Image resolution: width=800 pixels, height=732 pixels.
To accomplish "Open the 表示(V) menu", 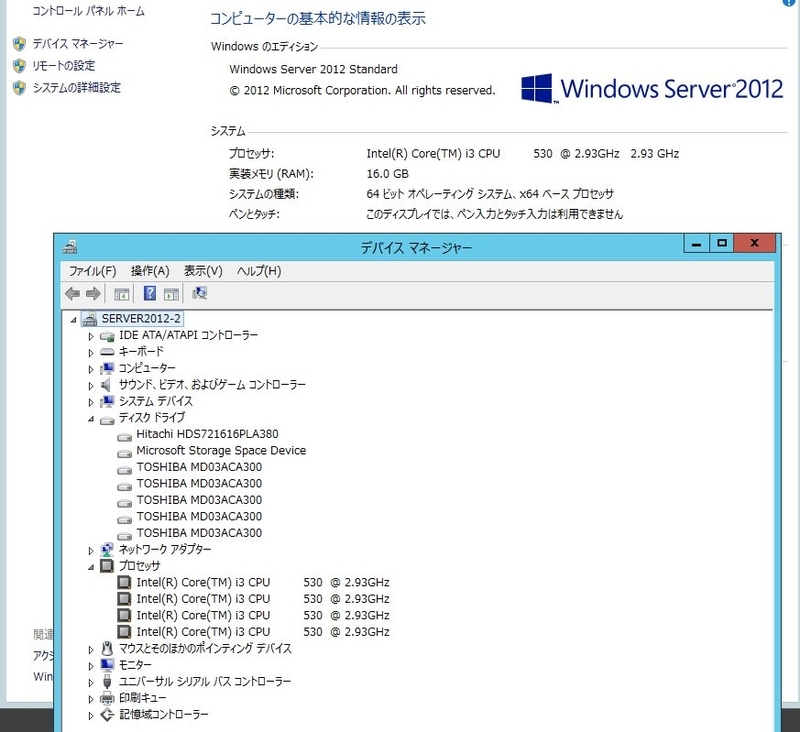I will (x=203, y=271).
